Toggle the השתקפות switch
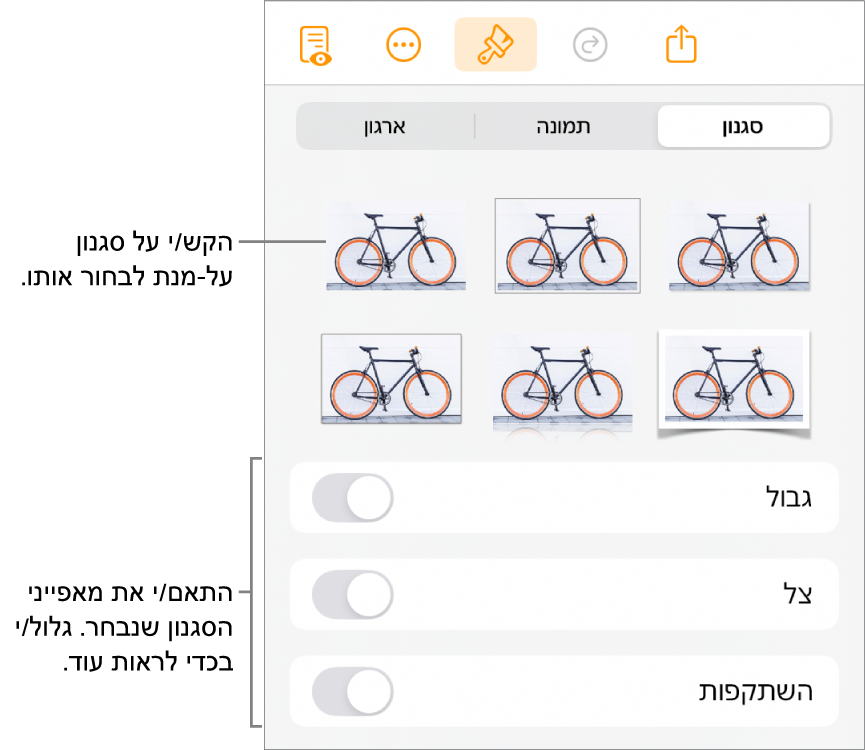Viewport: 865px width, 750px height. click(353, 692)
